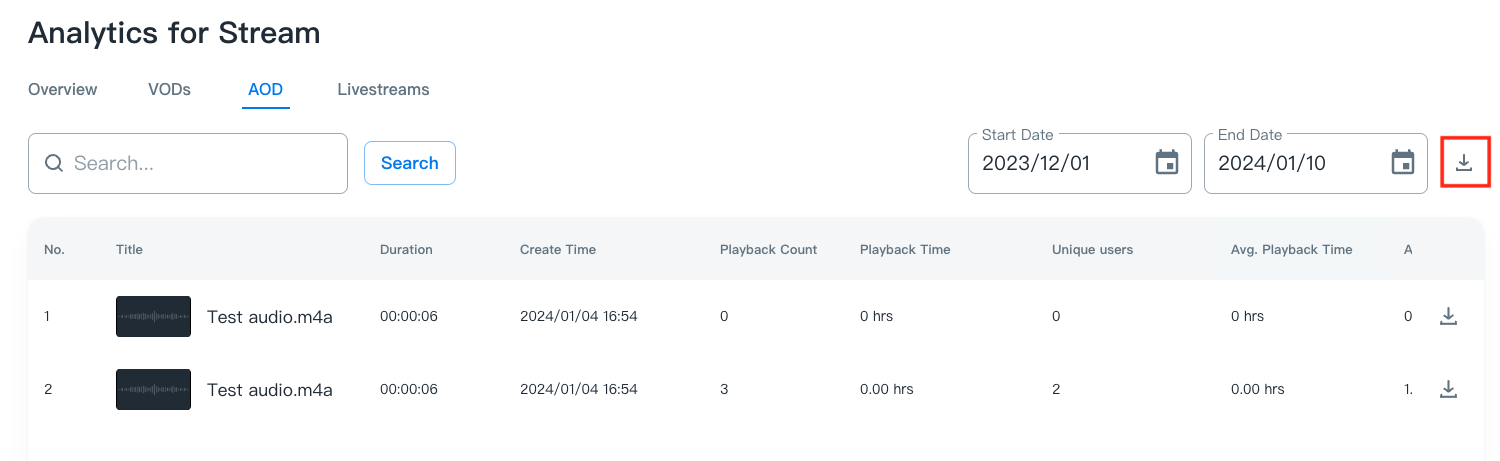Download analytics for row 2 audio
The width and height of the screenshot is (1500, 461).
pyautogui.click(x=1448, y=389)
